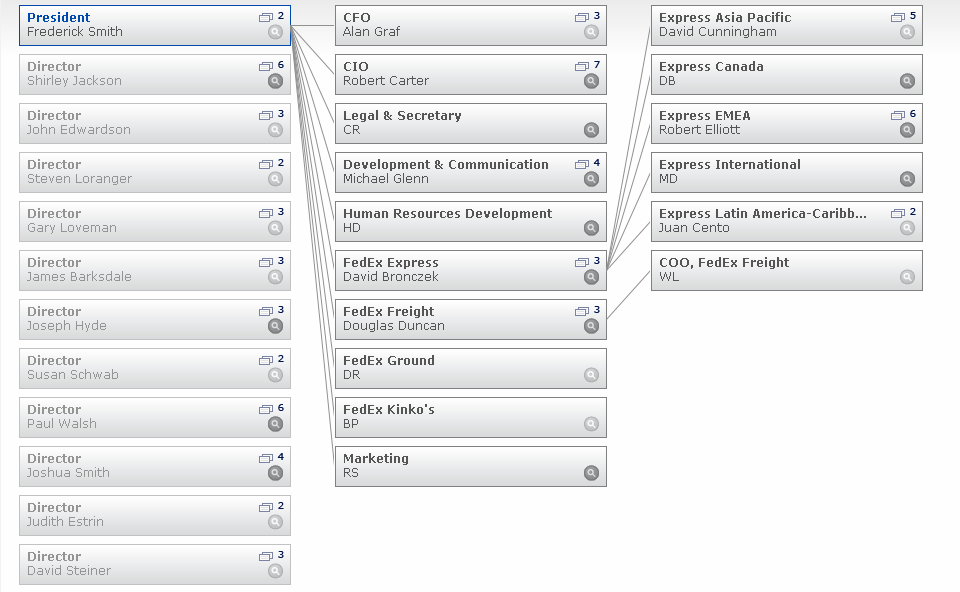
Task: Click the Express International title
Action: click(x=730, y=165)
